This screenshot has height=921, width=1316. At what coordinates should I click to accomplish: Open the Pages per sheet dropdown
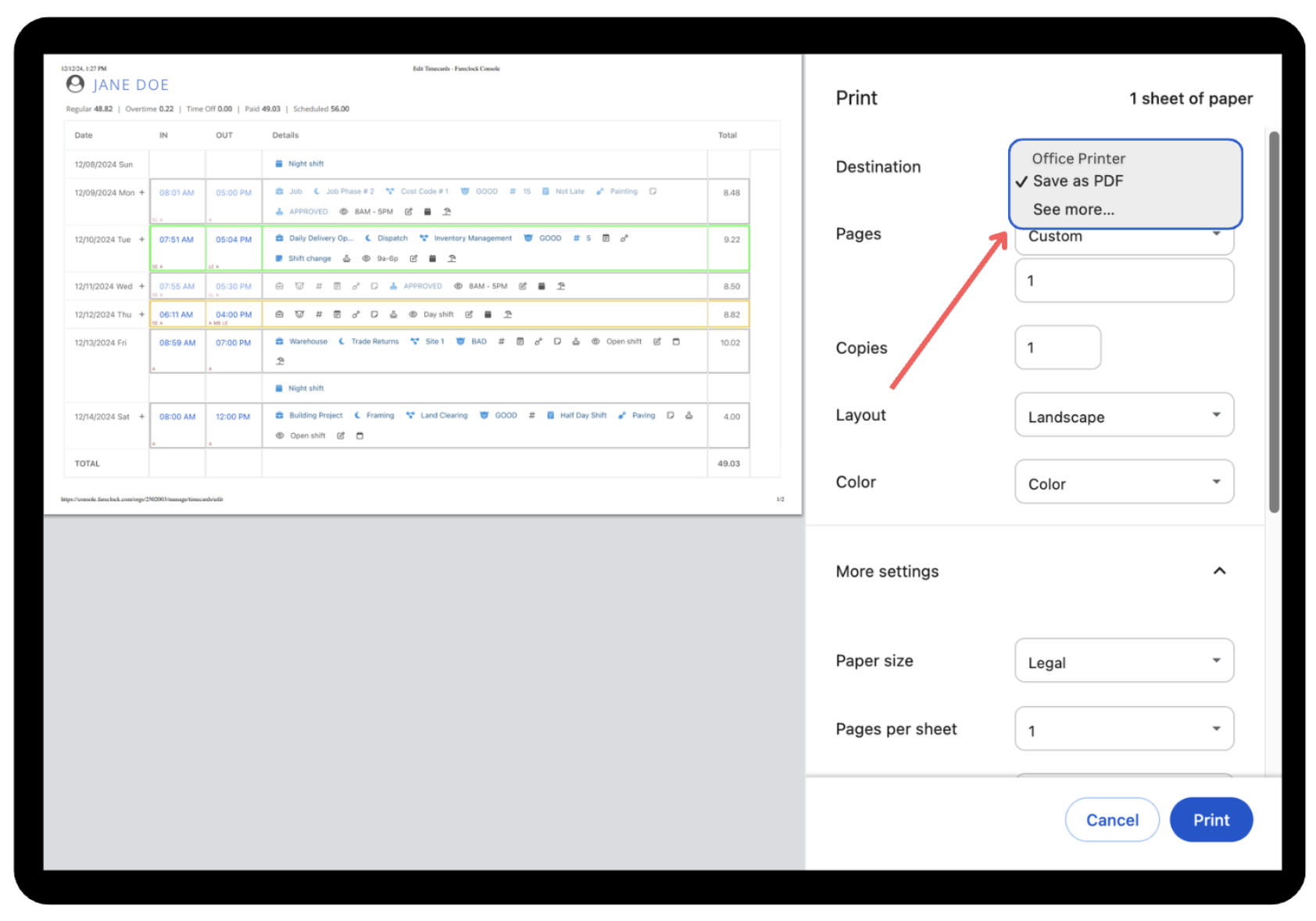[x=1123, y=729]
